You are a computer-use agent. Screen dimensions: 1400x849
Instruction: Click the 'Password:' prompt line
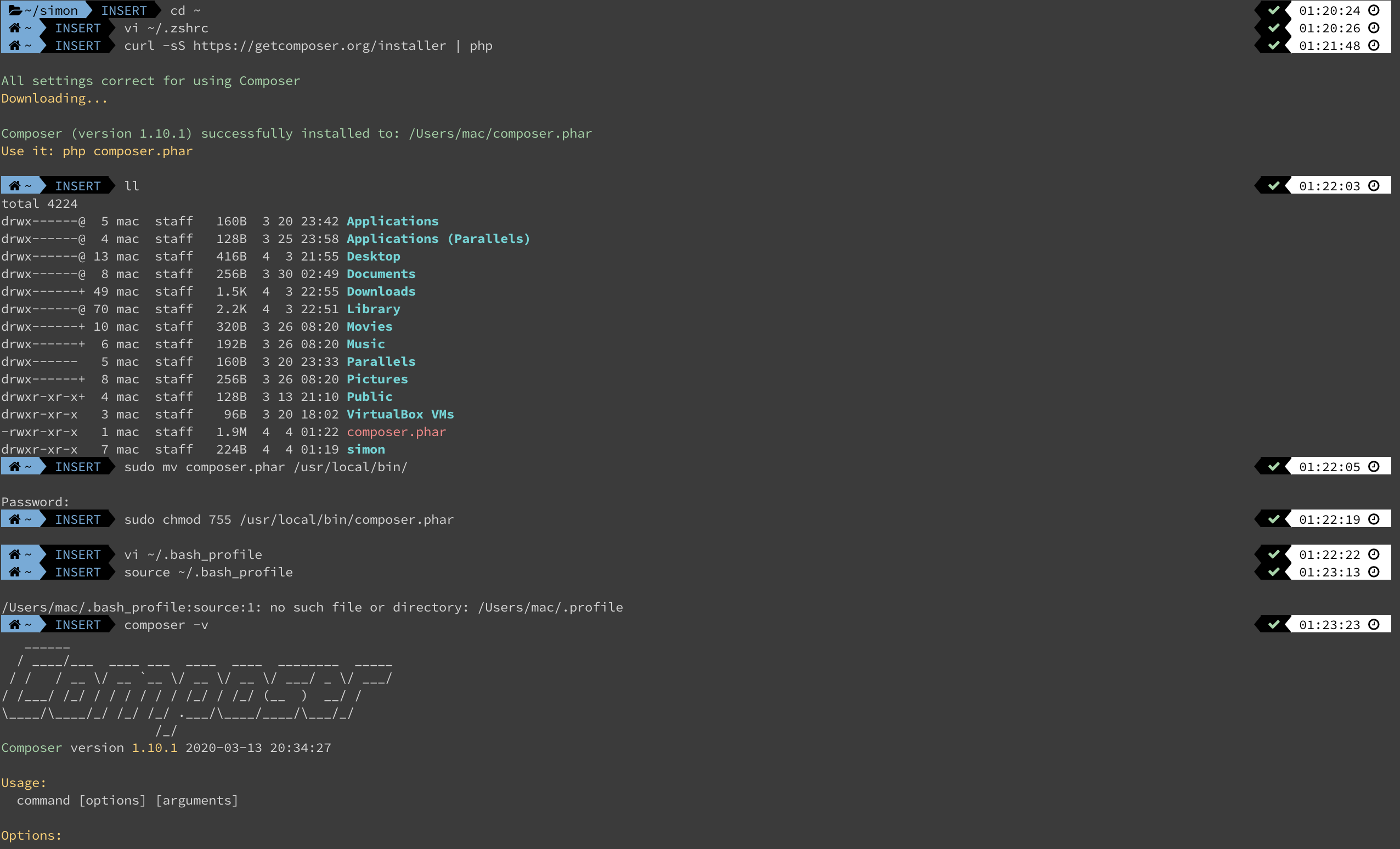coord(35,502)
